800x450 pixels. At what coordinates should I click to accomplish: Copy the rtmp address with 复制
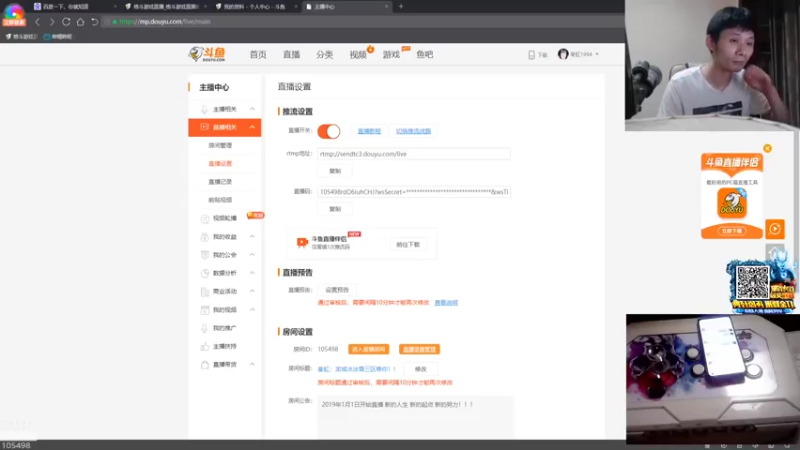335,171
